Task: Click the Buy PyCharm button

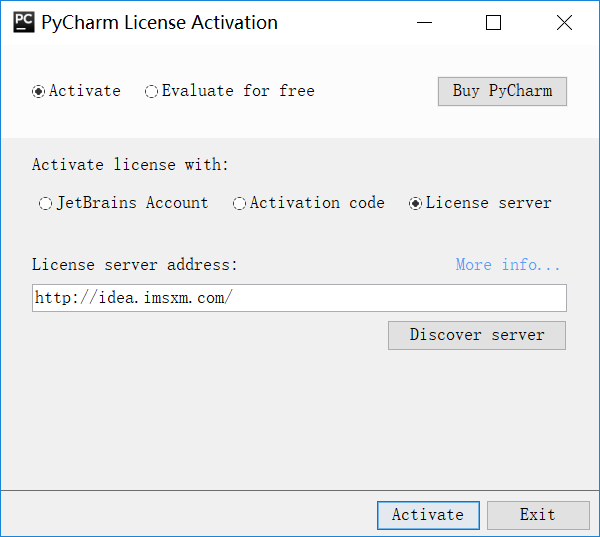Action: (x=502, y=91)
